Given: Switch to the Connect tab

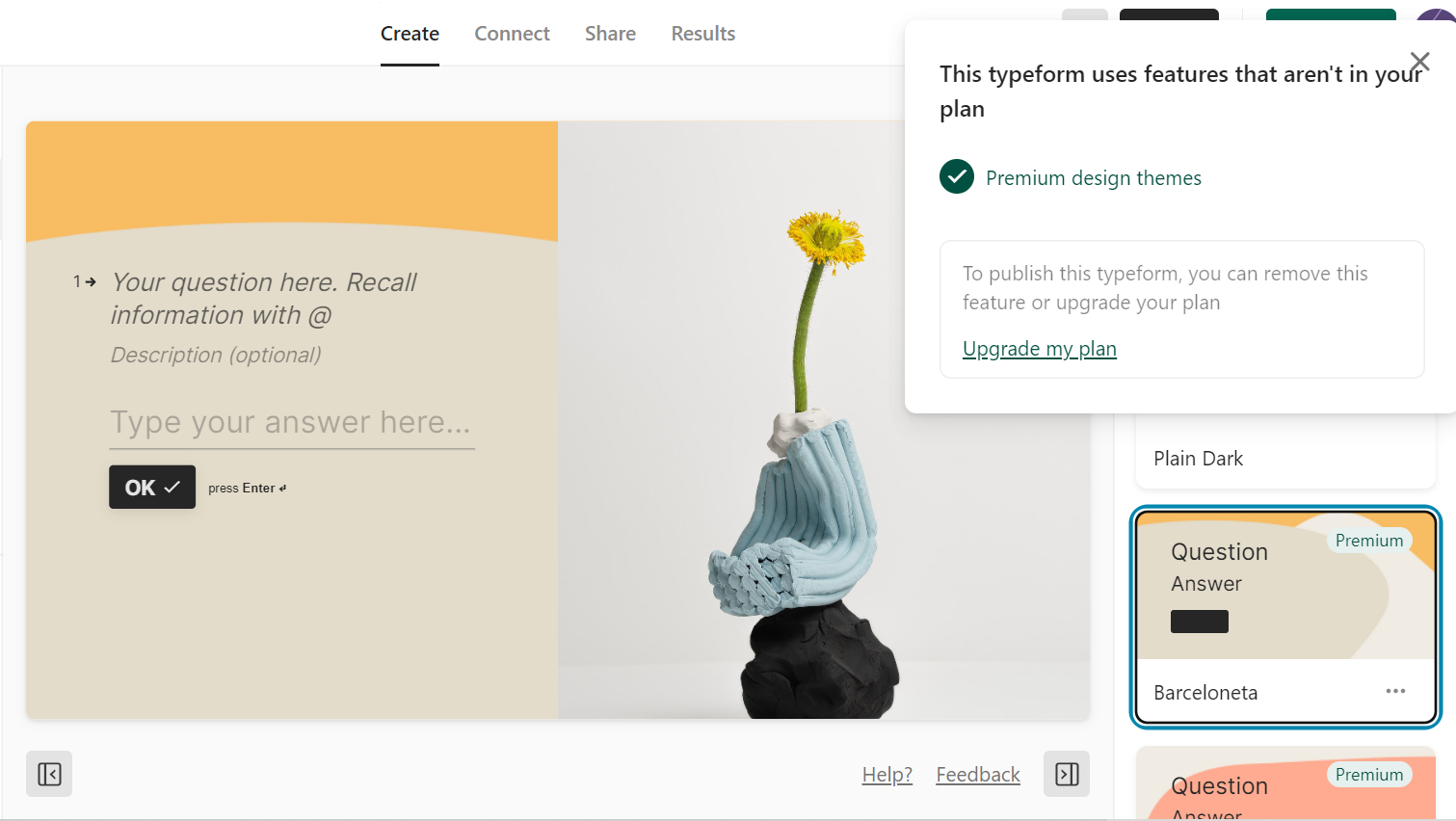Looking at the screenshot, I should [x=512, y=34].
